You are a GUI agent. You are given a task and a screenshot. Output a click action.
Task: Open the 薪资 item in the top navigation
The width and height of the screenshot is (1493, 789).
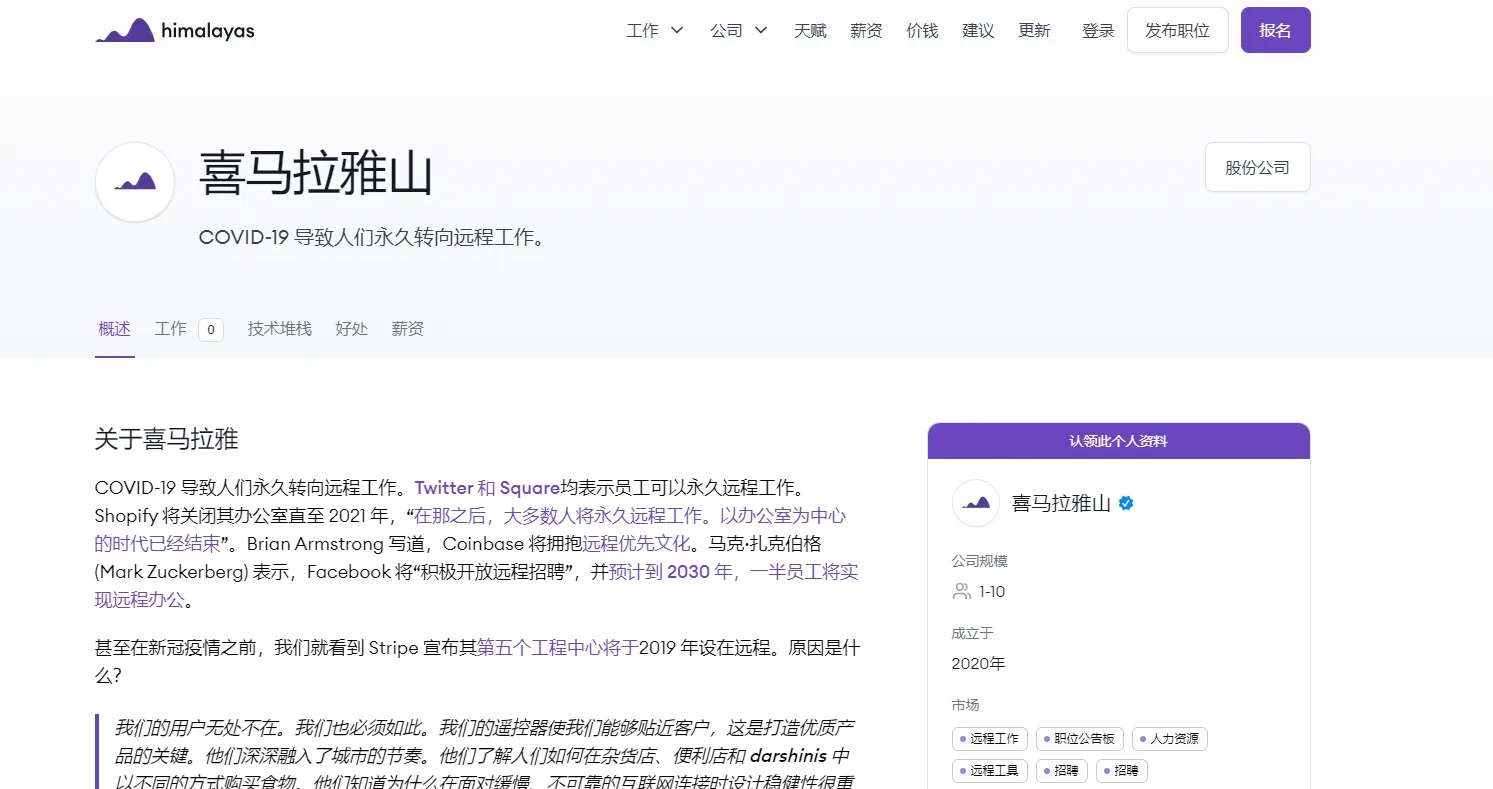pyautogui.click(x=866, y=31)
